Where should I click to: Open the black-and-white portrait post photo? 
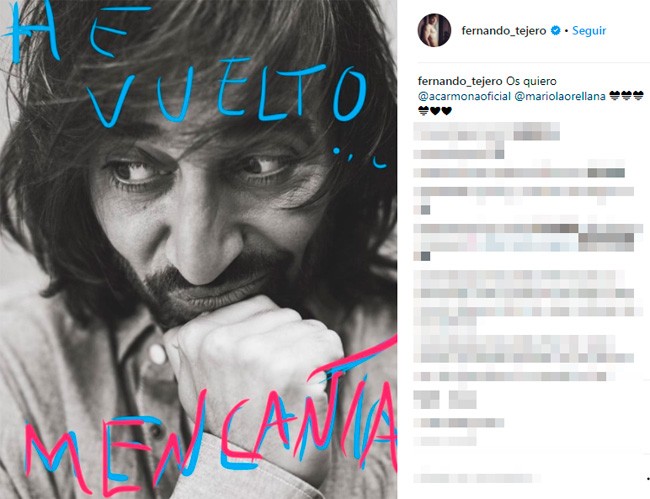point(199,250)
